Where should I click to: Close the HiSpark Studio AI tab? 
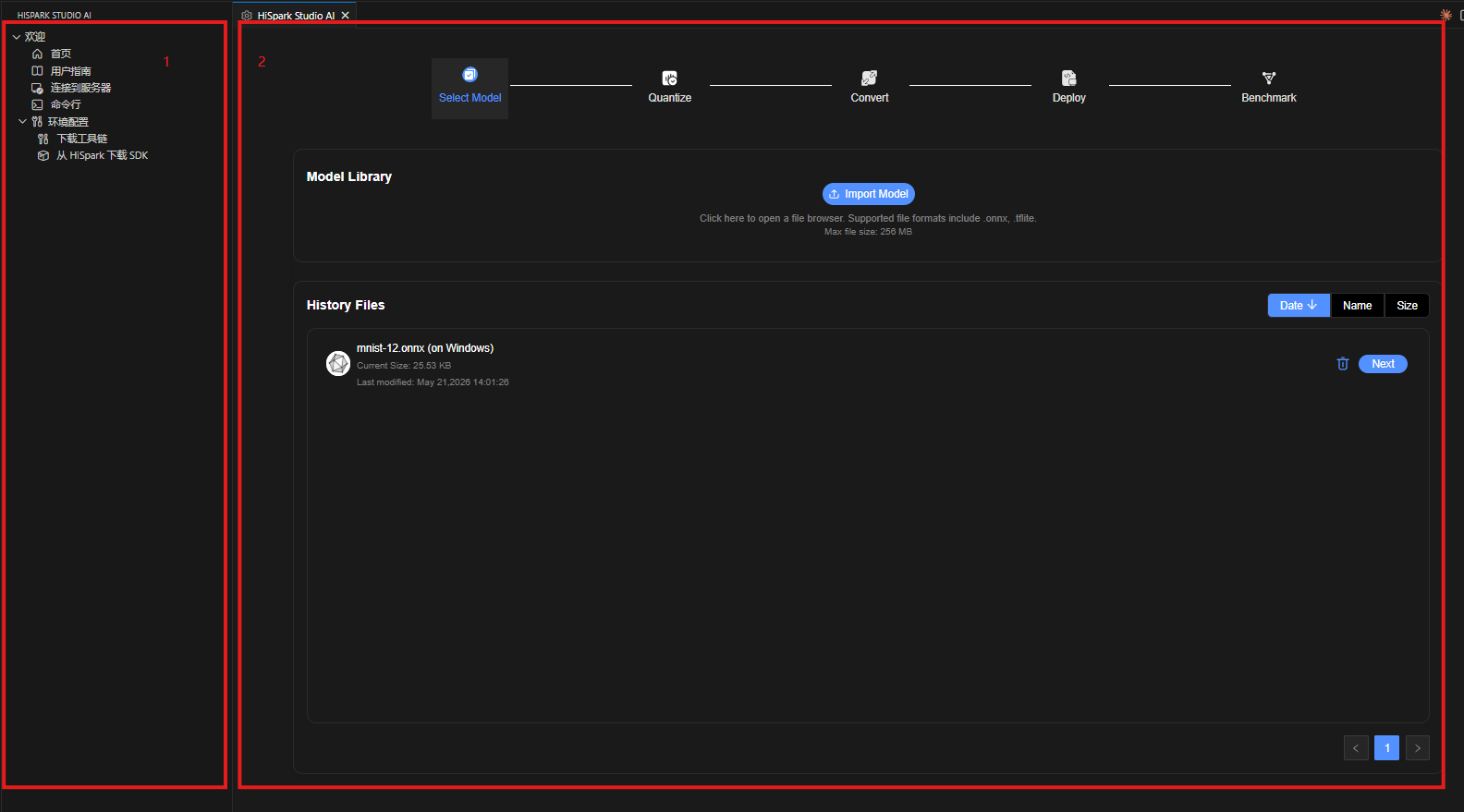pos(346,16)
